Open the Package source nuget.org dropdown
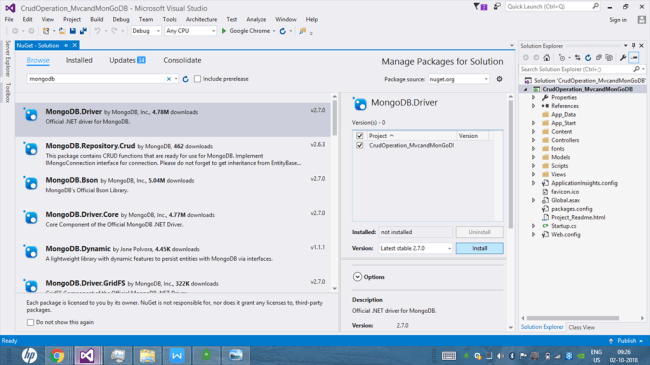The height and width of the screenshot is (365, 650). click(x=458, y=79)
